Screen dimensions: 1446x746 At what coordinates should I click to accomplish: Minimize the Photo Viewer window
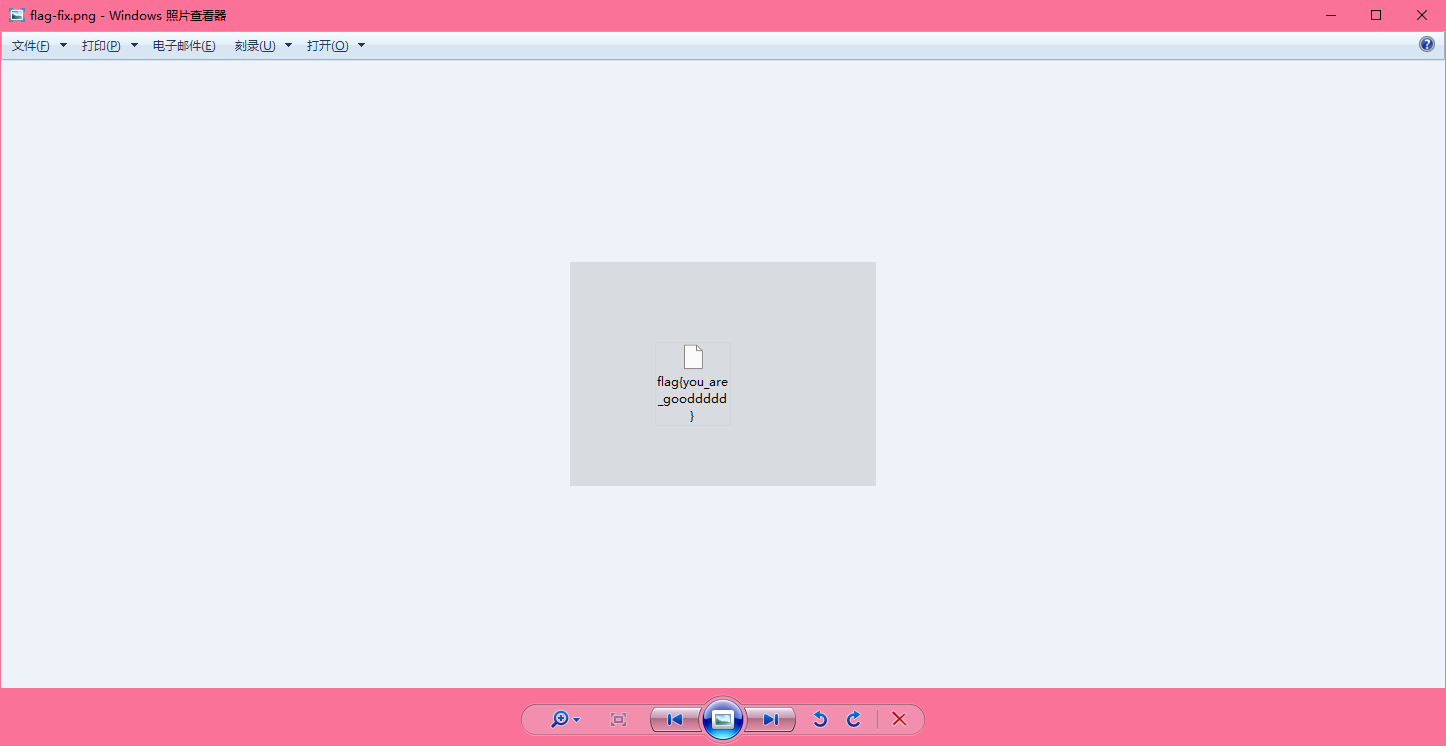click(1331, 15)
